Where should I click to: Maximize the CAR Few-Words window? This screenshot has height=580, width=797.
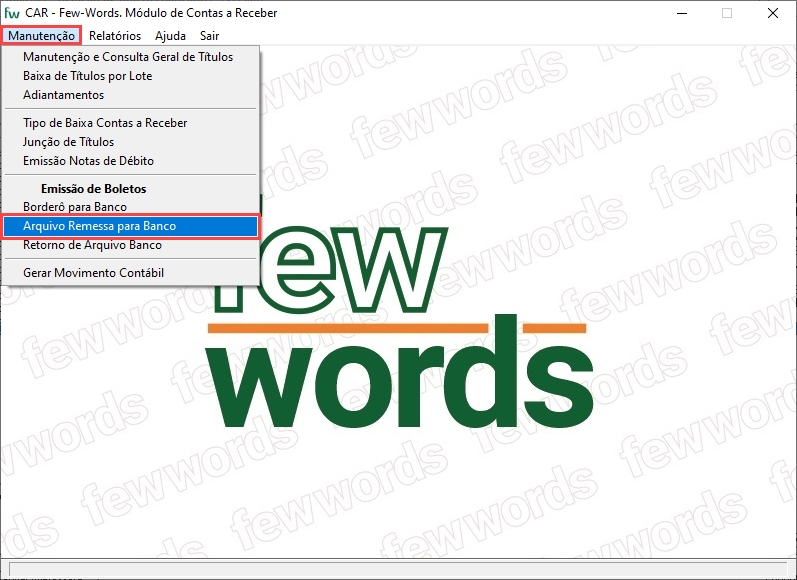[727, 13]
